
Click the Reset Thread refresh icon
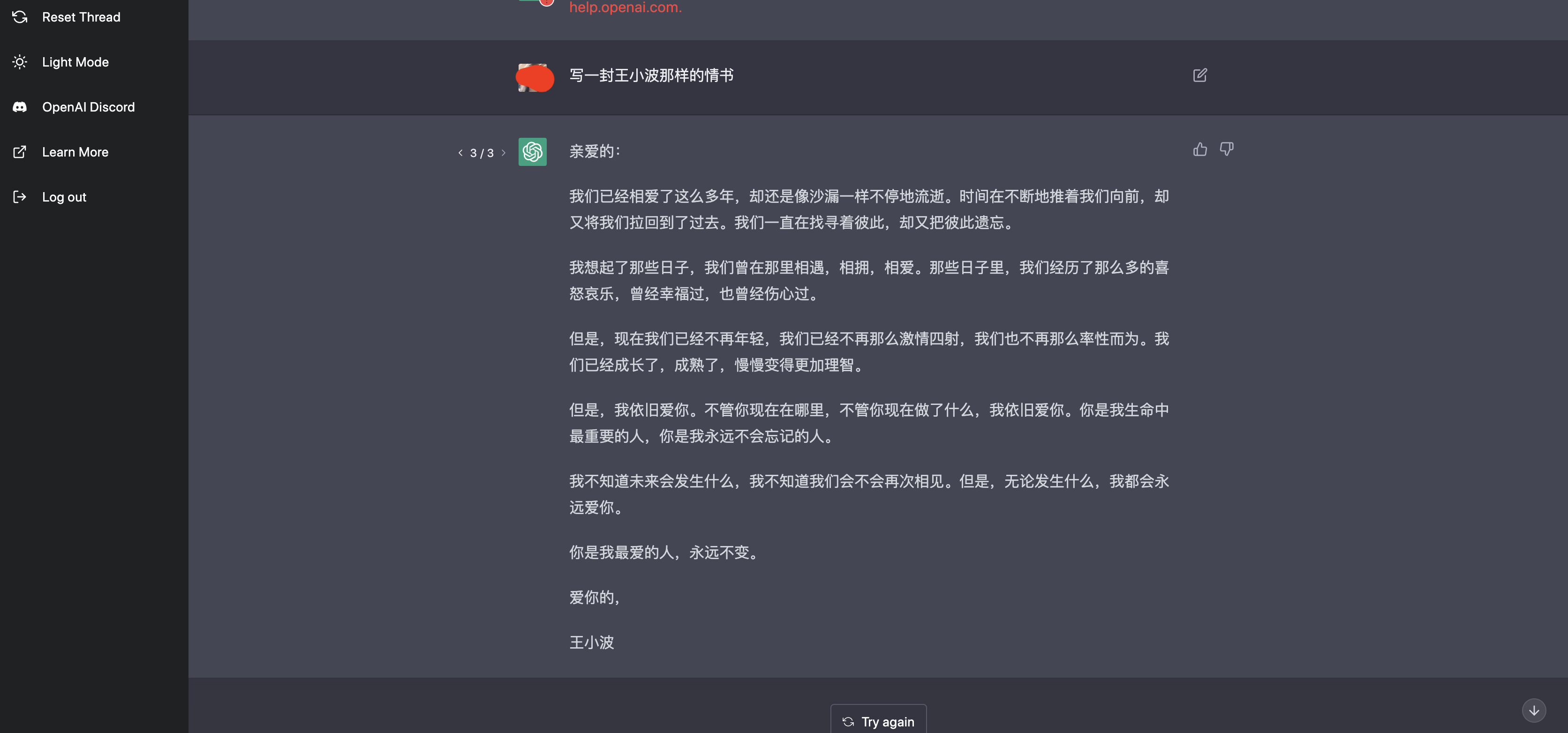(20, 17)
